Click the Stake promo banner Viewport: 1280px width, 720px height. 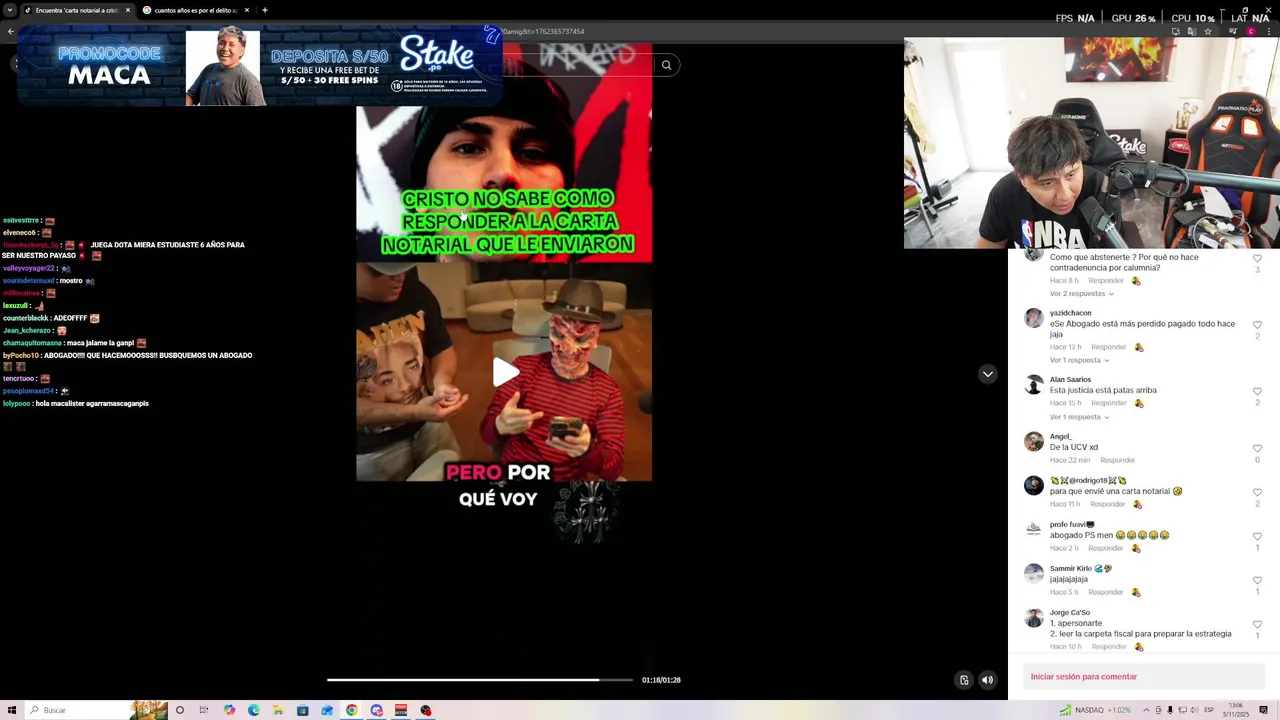pyautogui.click(x=260, y=66)
